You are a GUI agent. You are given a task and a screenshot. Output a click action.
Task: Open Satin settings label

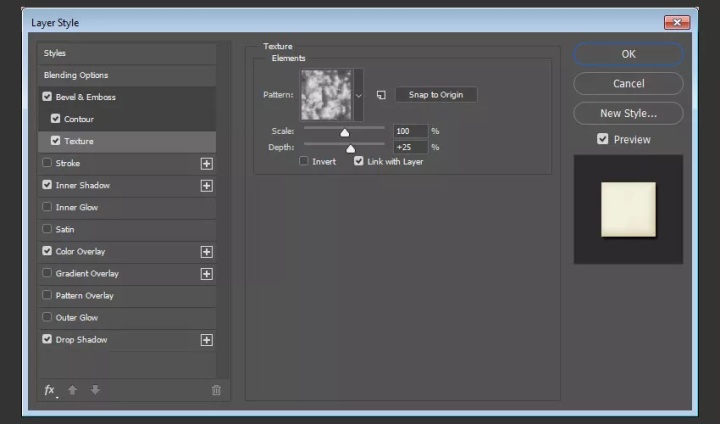65,229
